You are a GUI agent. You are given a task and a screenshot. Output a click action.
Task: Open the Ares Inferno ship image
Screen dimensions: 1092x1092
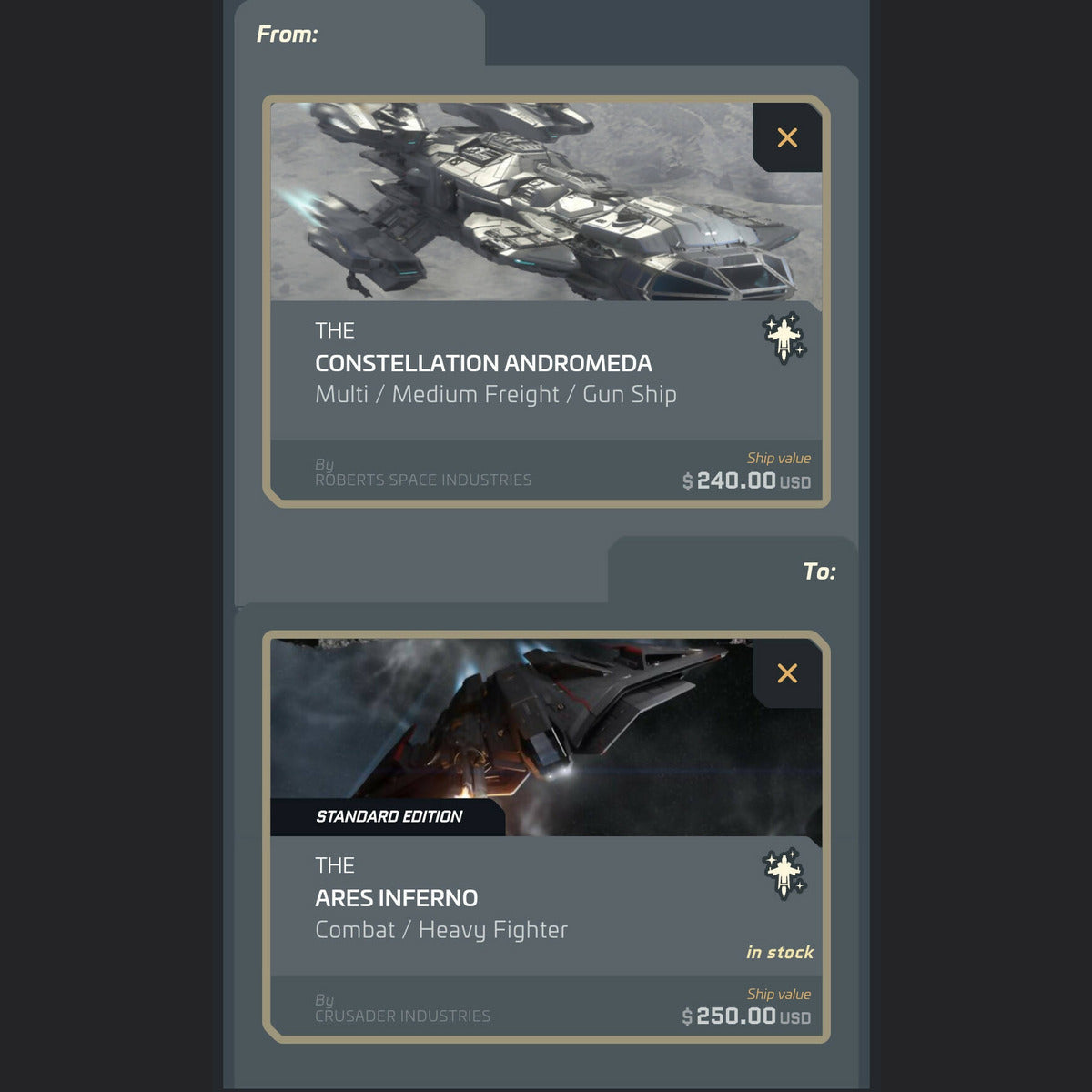click(546, 737)
